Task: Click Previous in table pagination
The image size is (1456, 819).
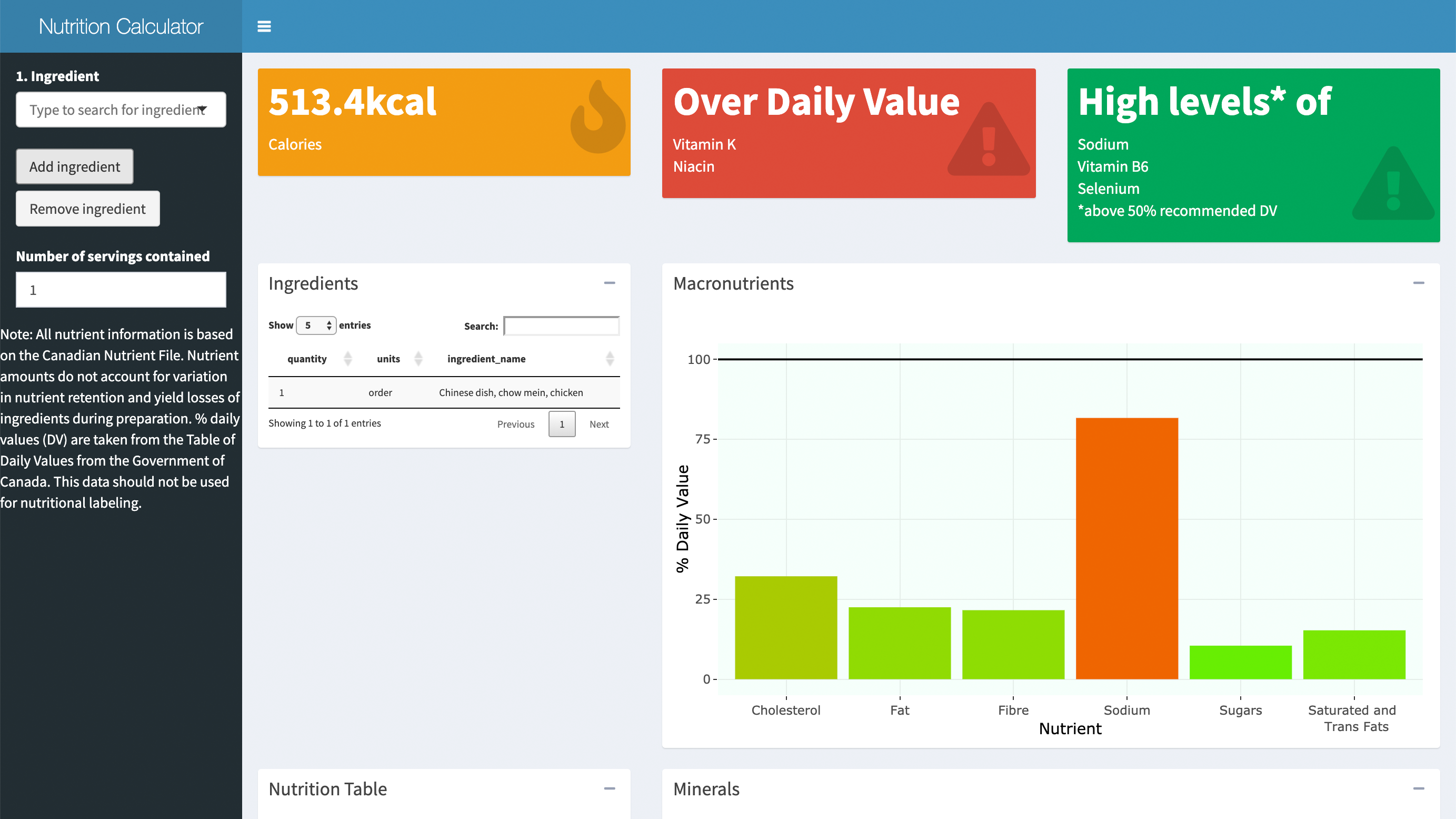Action: pyautogui.click(x=515, y=424)
